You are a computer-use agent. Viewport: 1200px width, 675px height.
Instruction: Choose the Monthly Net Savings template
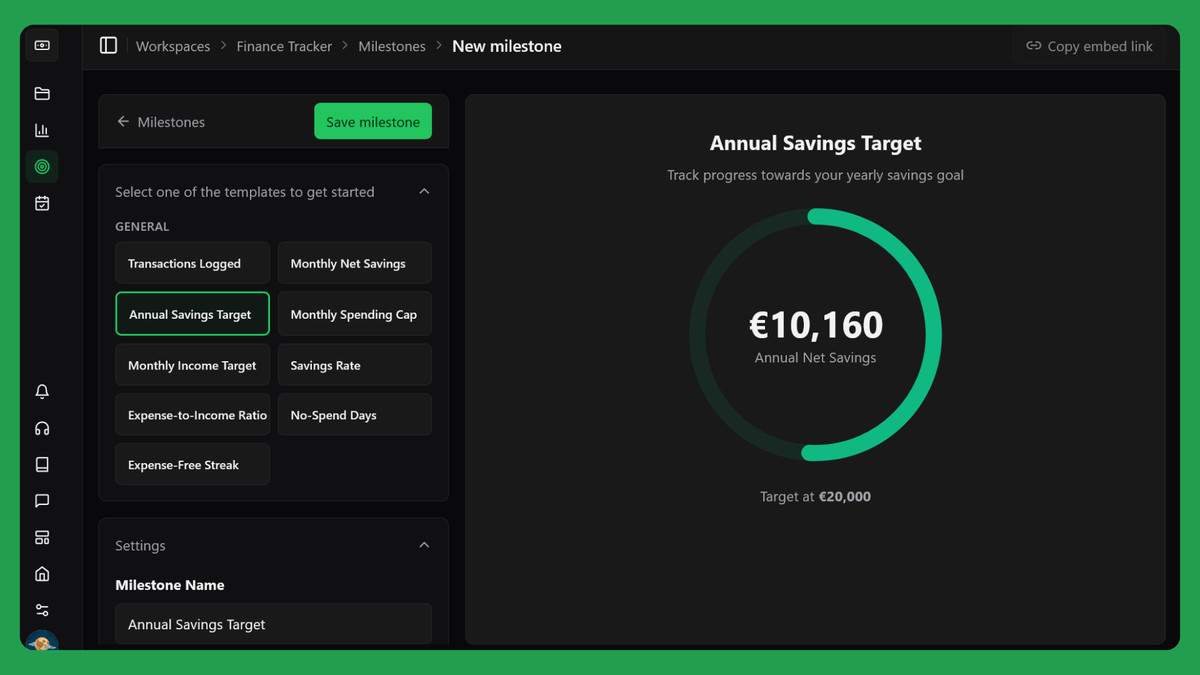(355, 263)
